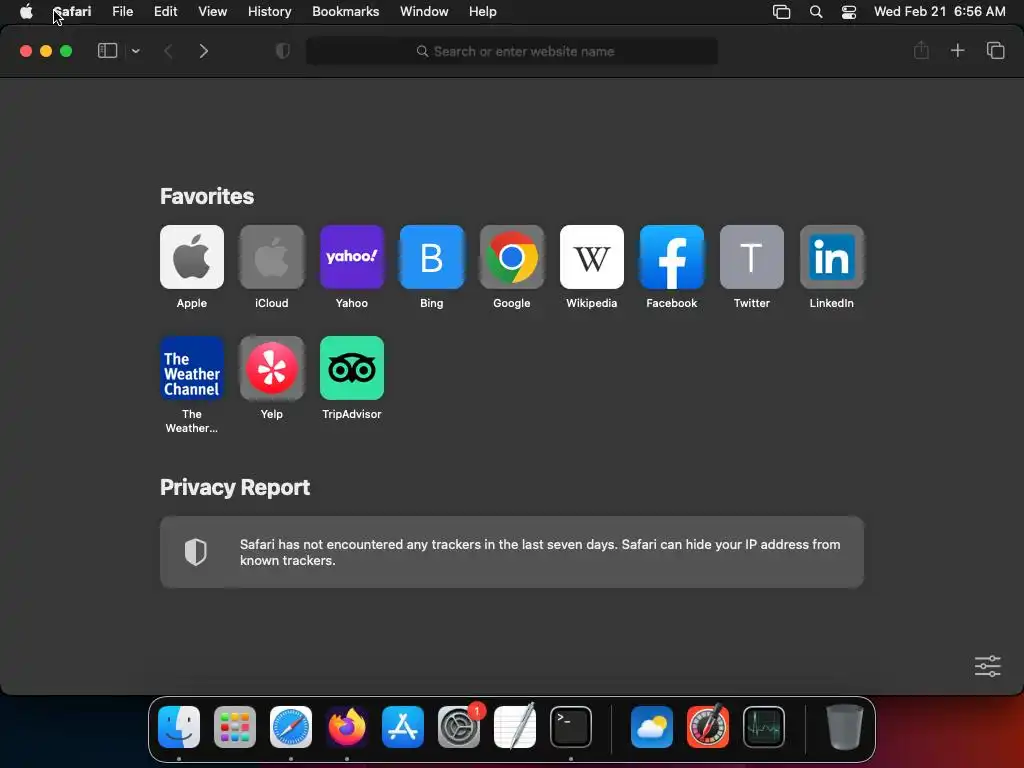Viewport: 1024px width, 768px height.
Task: Open the Trash from the Dock
Action: coord(844,727)
